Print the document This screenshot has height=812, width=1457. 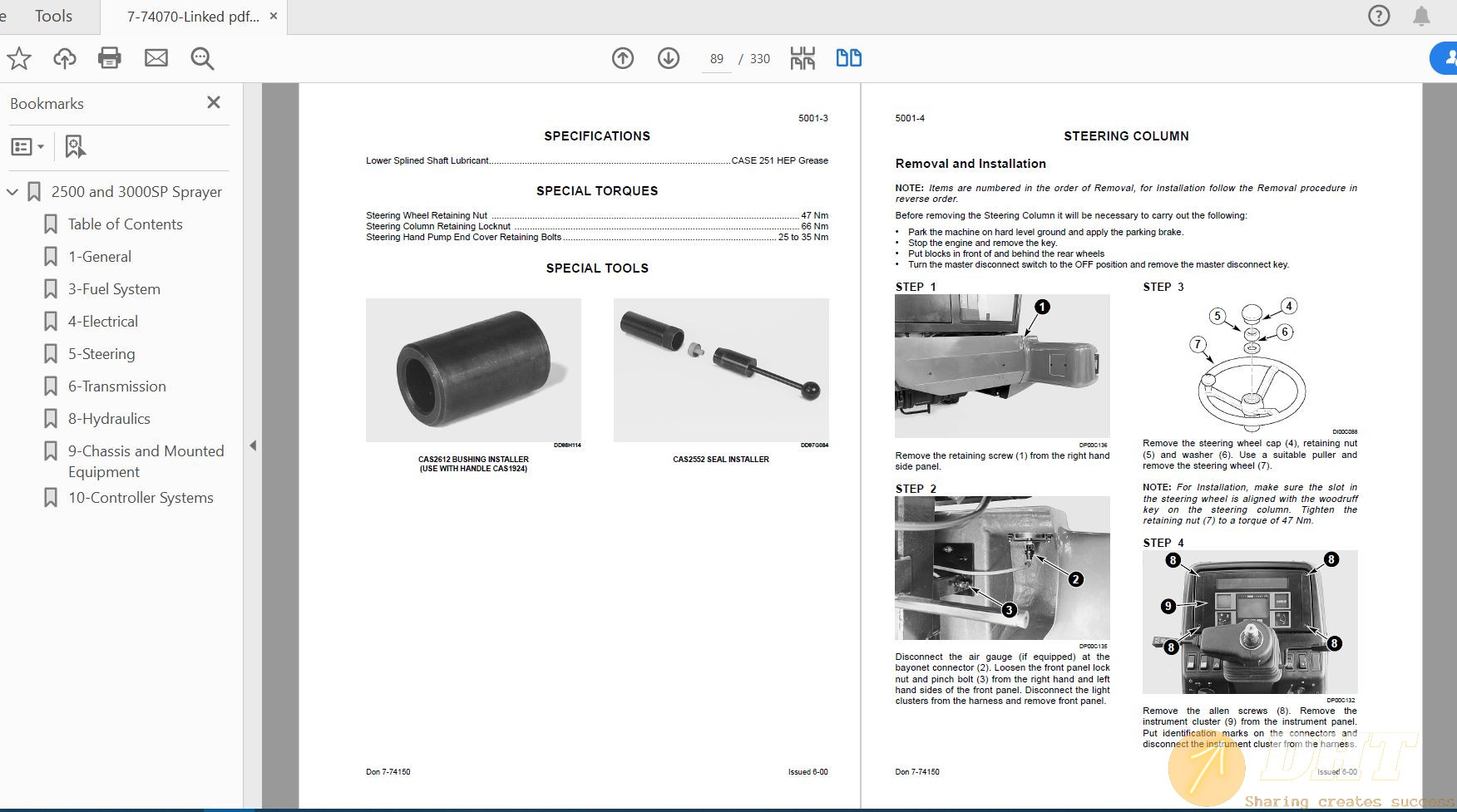(110, 58)
